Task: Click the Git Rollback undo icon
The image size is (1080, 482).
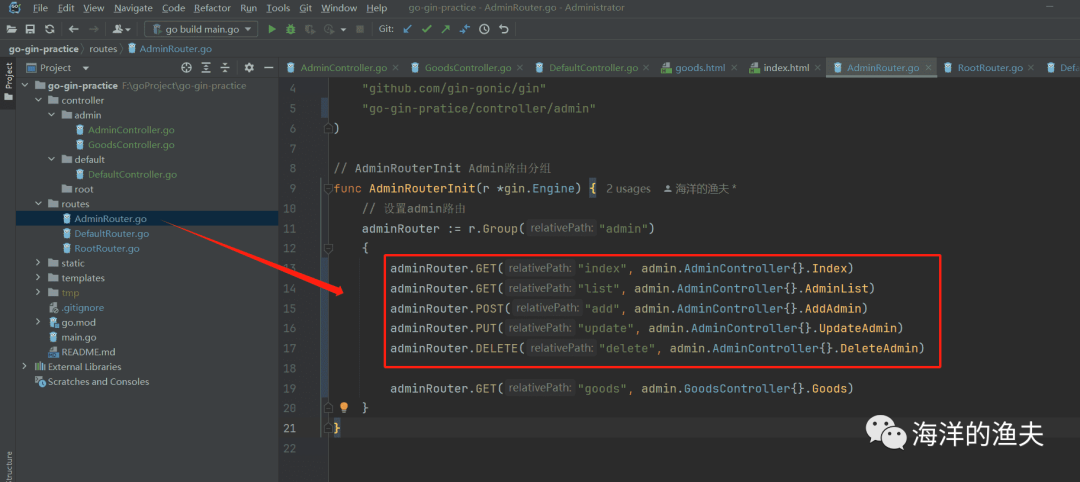Action: [503, 29]
